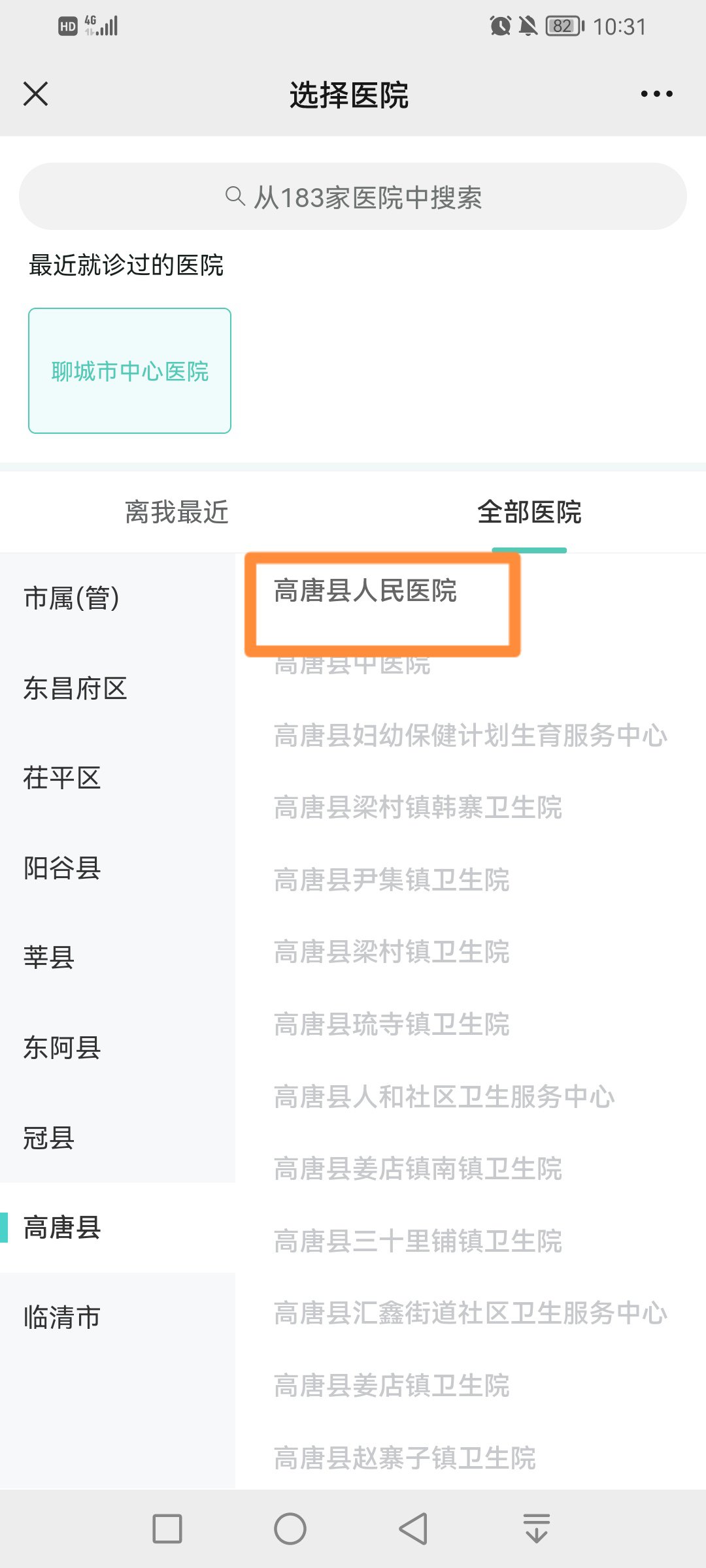Tap the hospital search field

click(353, 197)
